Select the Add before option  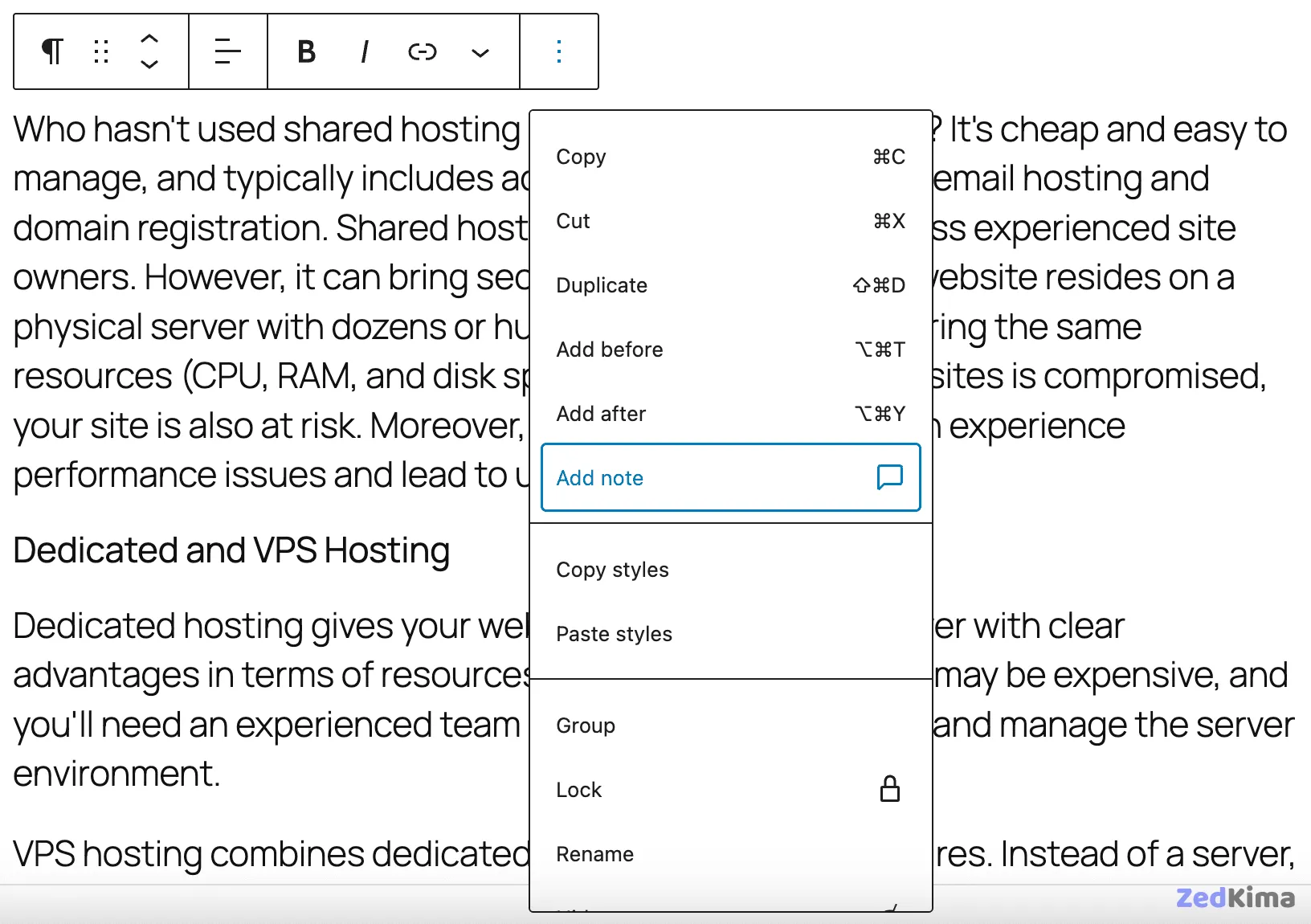click(x=730, y=350)
